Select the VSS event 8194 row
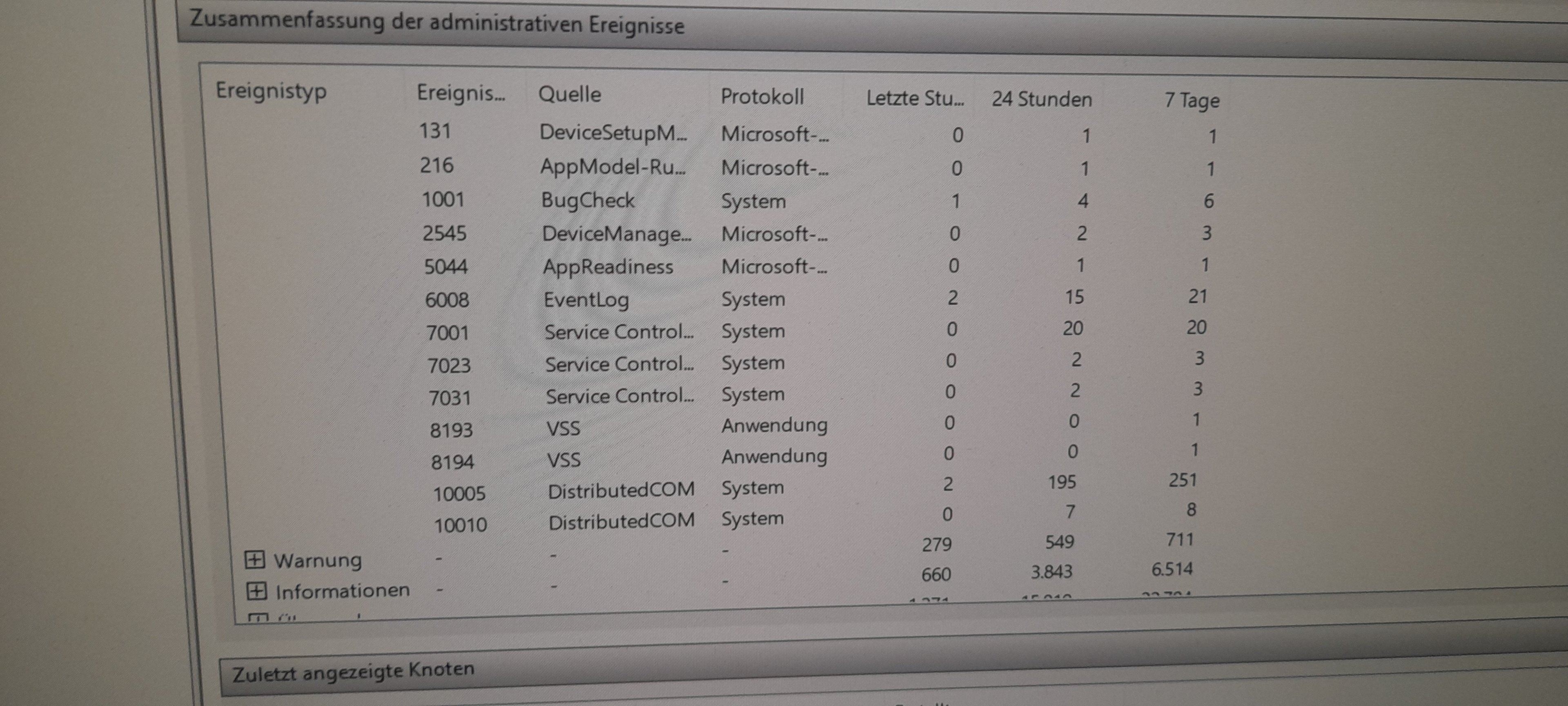The height and width of the screenshot is (706, 1568). 563,460
